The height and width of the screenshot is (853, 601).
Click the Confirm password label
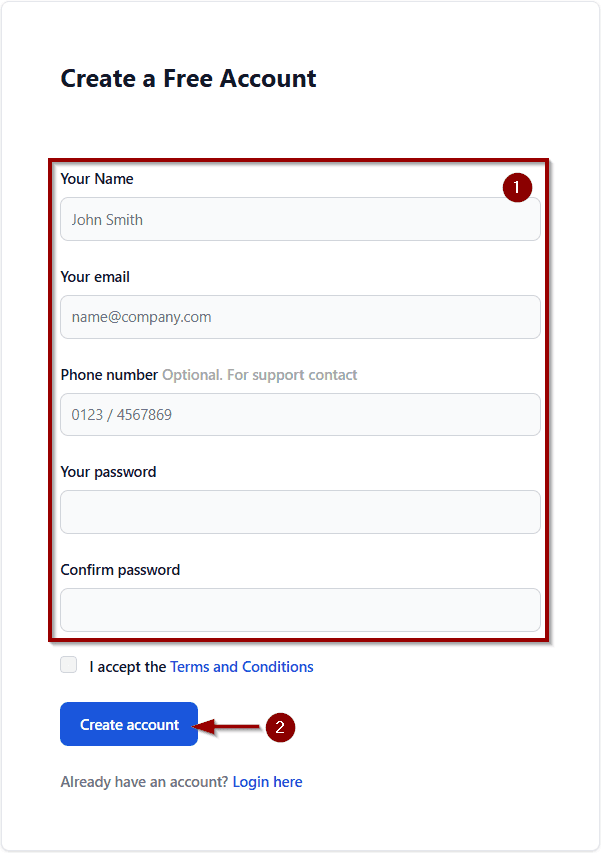click(120, 570)
